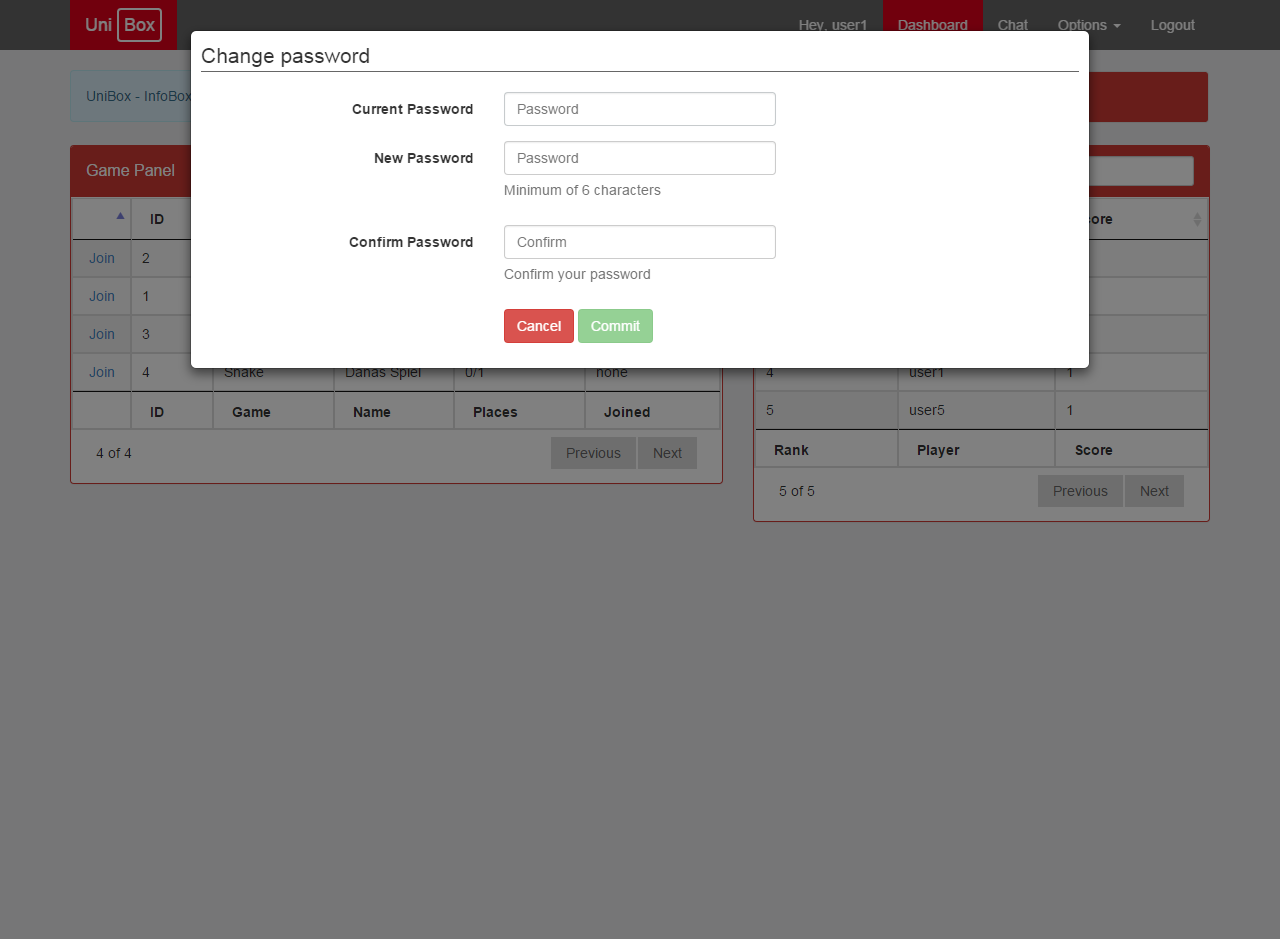Go to Previous page in ranking table
Image resolution: width=1280 pixels, height=939 pixels.
[1080, 491]
